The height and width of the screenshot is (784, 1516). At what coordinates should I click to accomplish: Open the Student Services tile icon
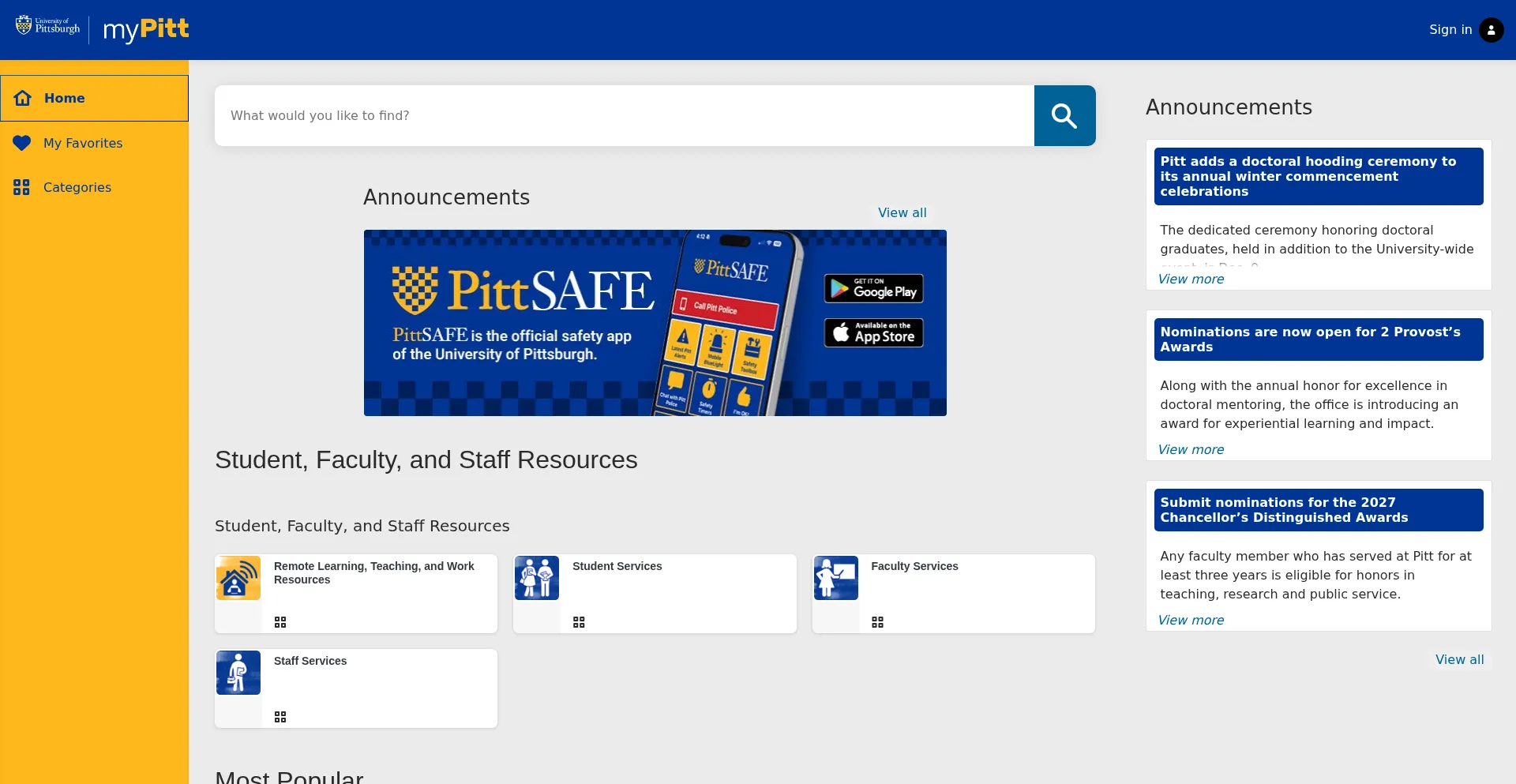click(537, 578)
